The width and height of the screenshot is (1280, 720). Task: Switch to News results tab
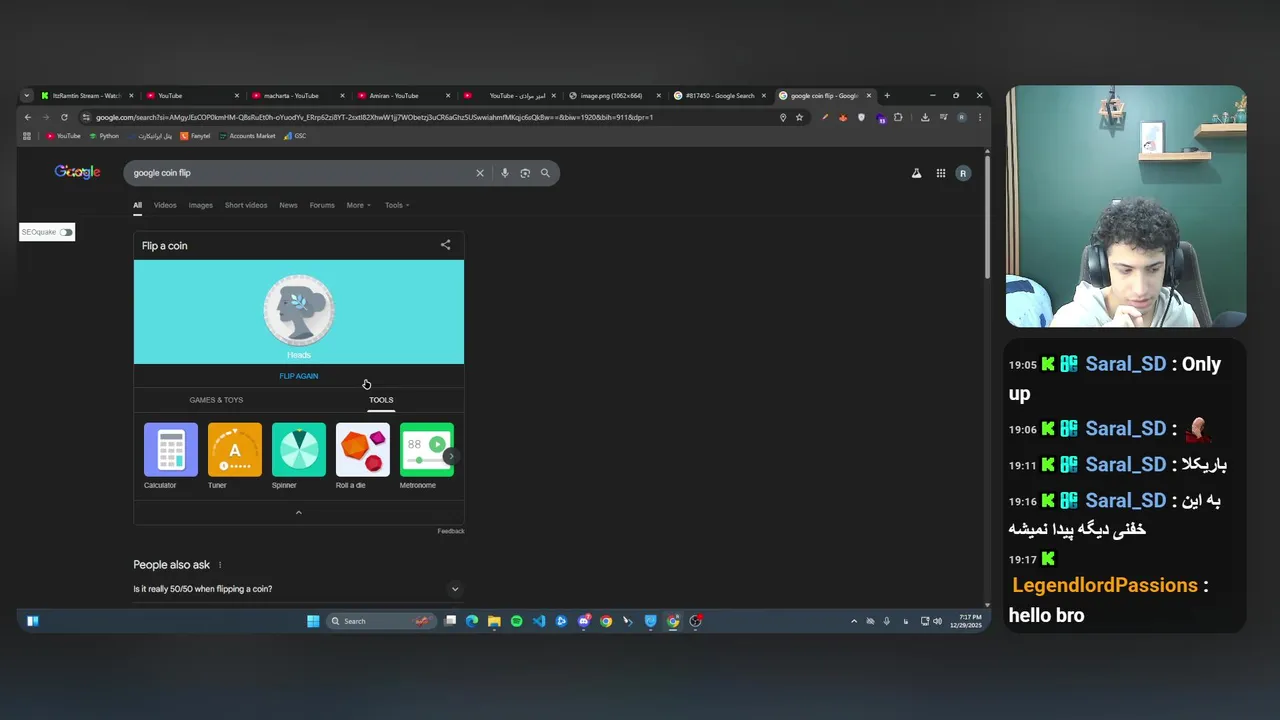tap(288, 205)
